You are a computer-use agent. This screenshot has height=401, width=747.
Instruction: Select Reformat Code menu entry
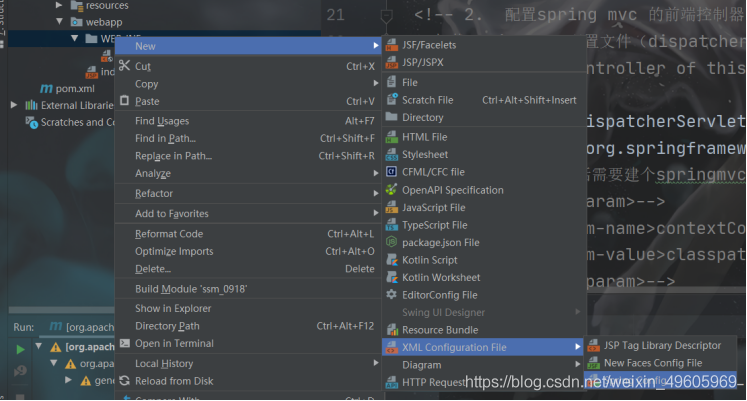[248, 234]
